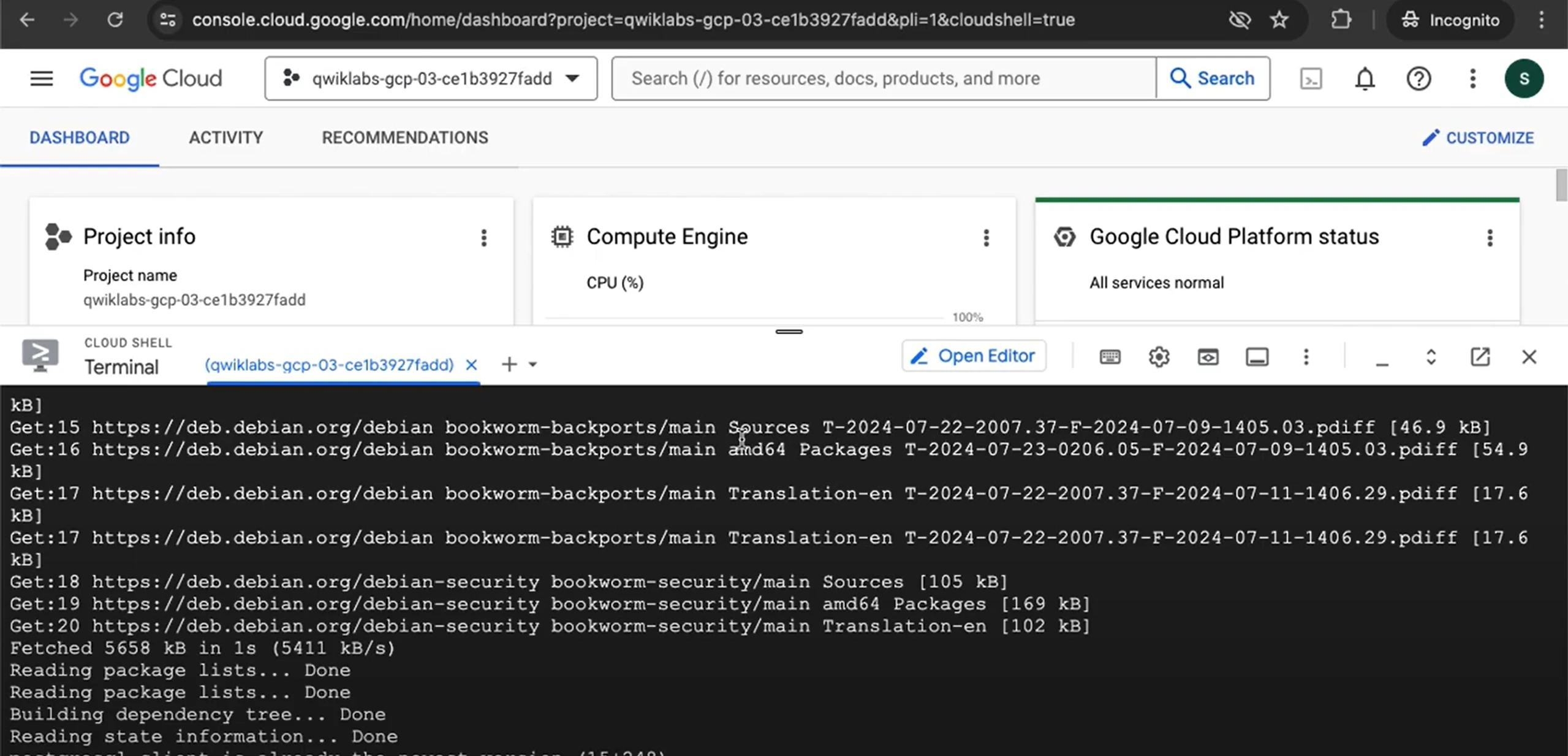Switch to the ACTIVITY tab
Image resolution: width=1568 pixels, height=756 pixels.
point(225,137)
